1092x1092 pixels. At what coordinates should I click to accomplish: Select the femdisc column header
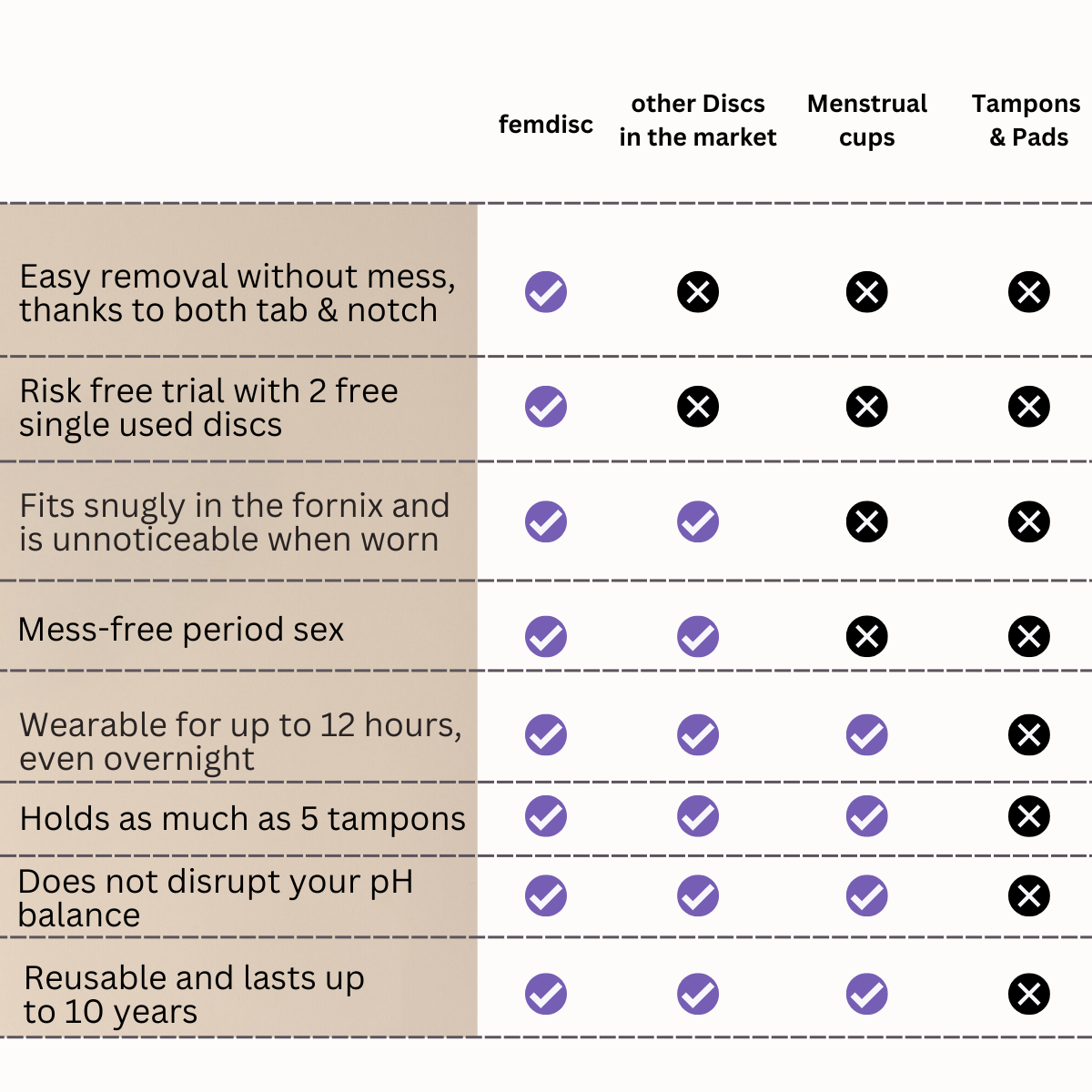(546, 124)
